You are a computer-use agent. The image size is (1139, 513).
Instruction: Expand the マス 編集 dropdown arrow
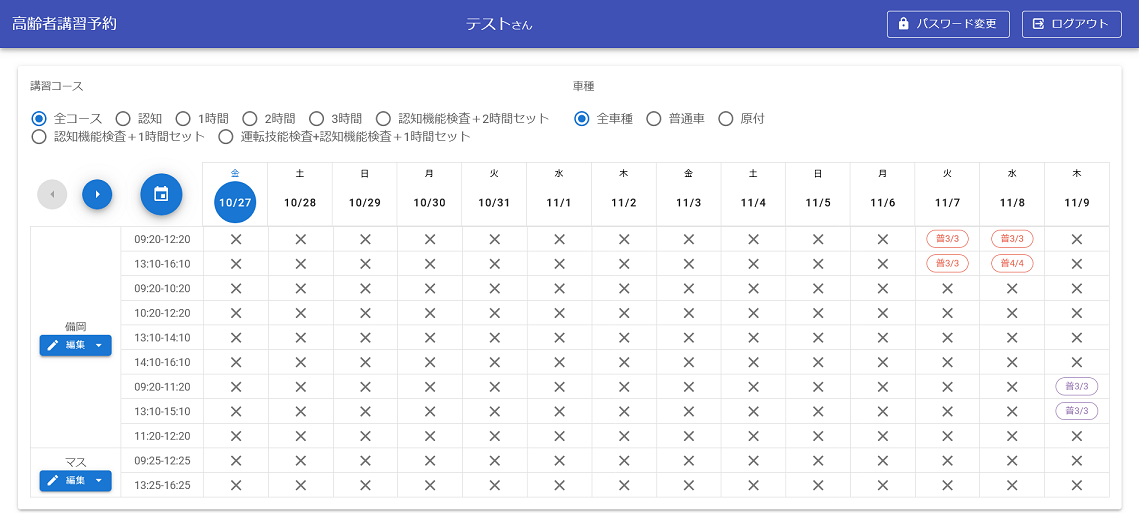click(99, 481)
